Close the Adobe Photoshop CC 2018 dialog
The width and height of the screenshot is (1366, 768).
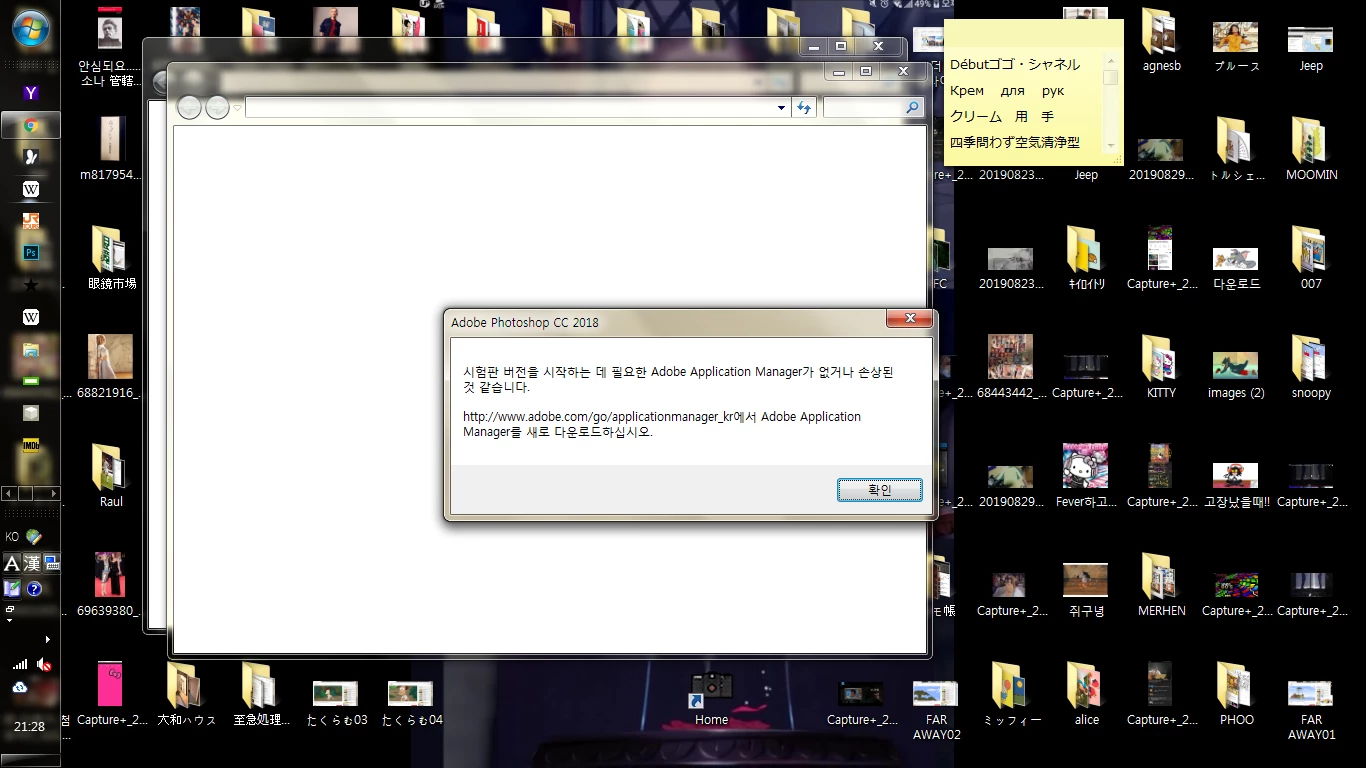click(x=910, y=318)
